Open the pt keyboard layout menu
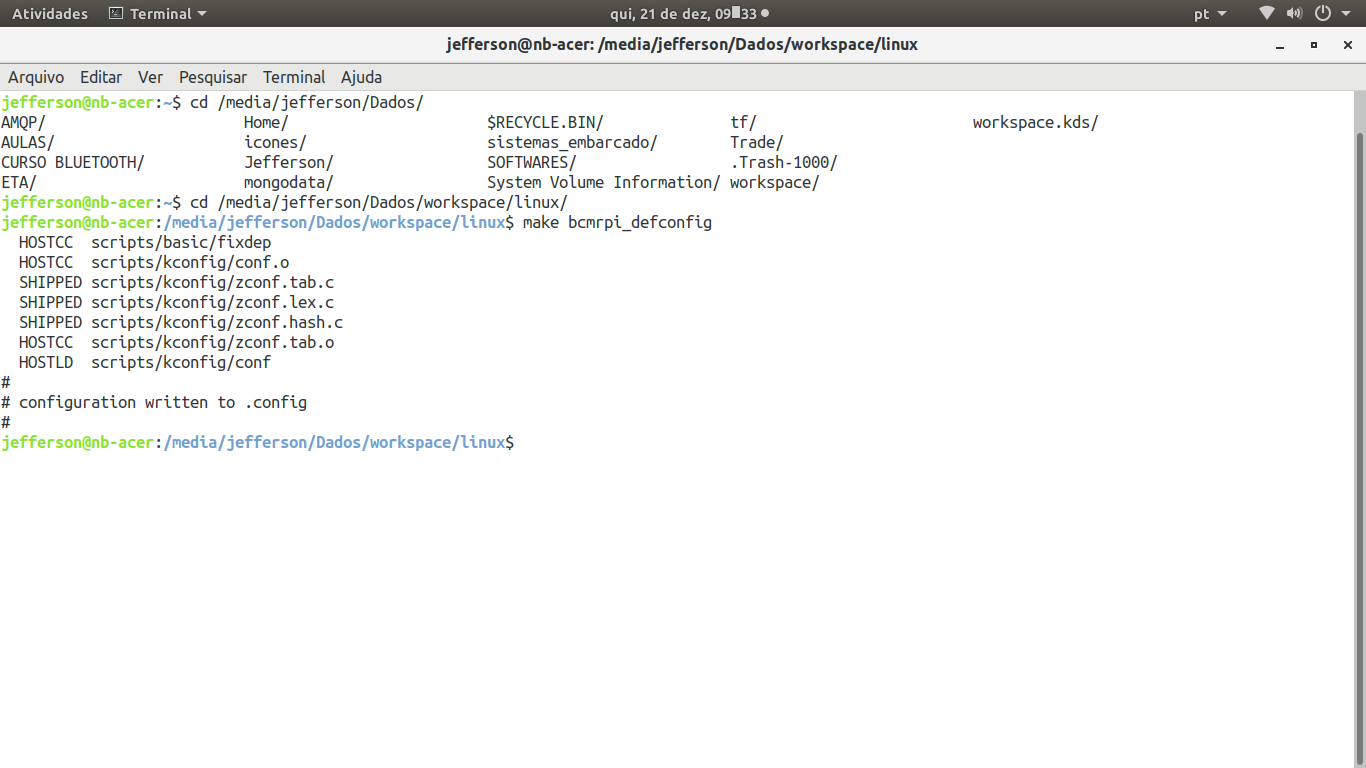Screen dimensions: 1366x768 click(1210, 14)
